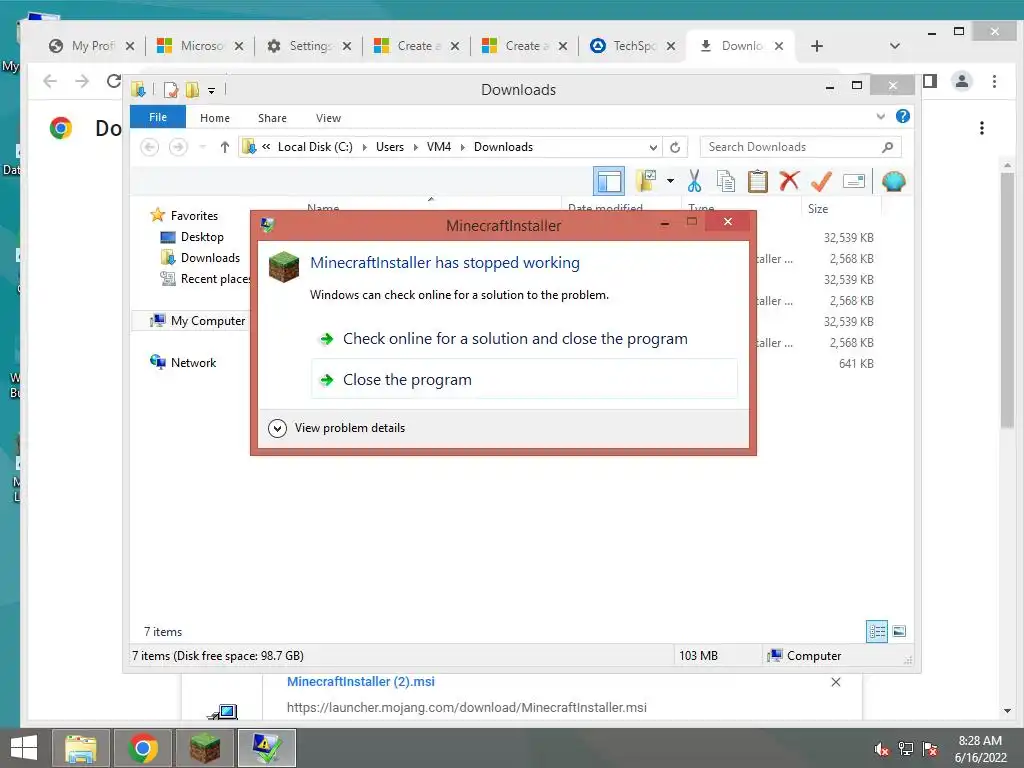Open Downloads page three-dot menu

(x=982, y=128)
